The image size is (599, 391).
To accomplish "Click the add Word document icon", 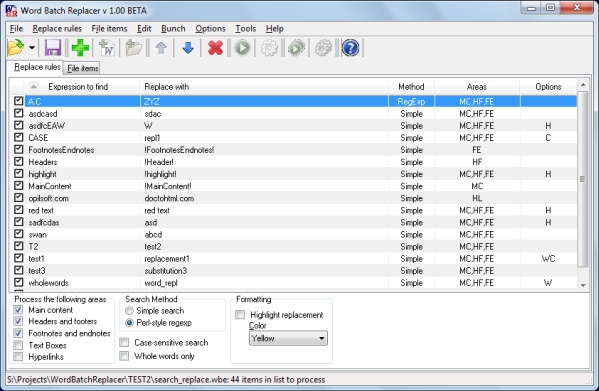I will pos(107,48).
